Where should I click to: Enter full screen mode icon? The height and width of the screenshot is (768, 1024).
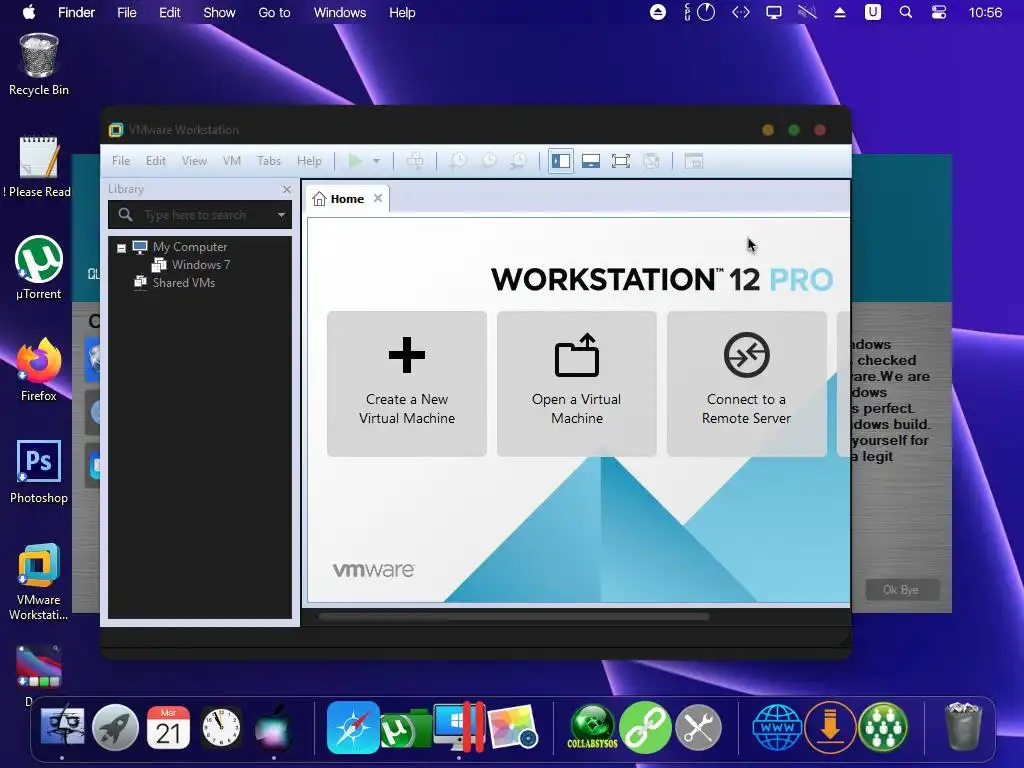click(621, 161)
